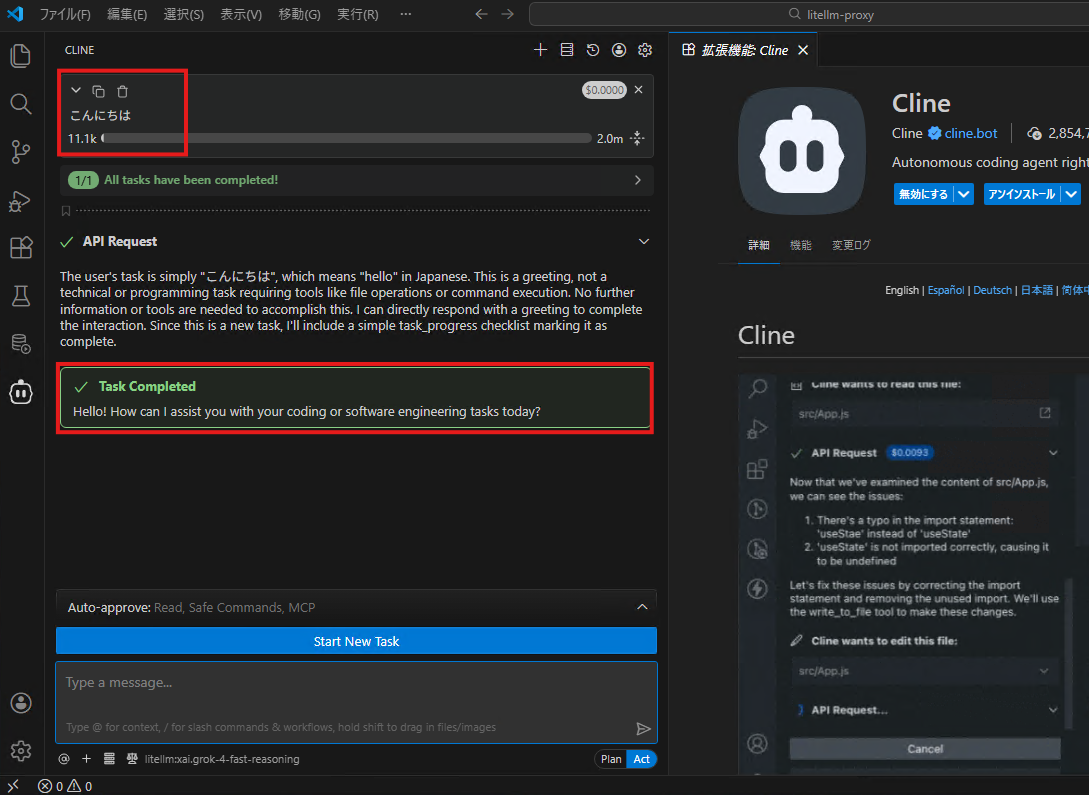Open the errors and warnings status bar item
The height and width of the screenshot is (795, 1089).
(65, 786)
